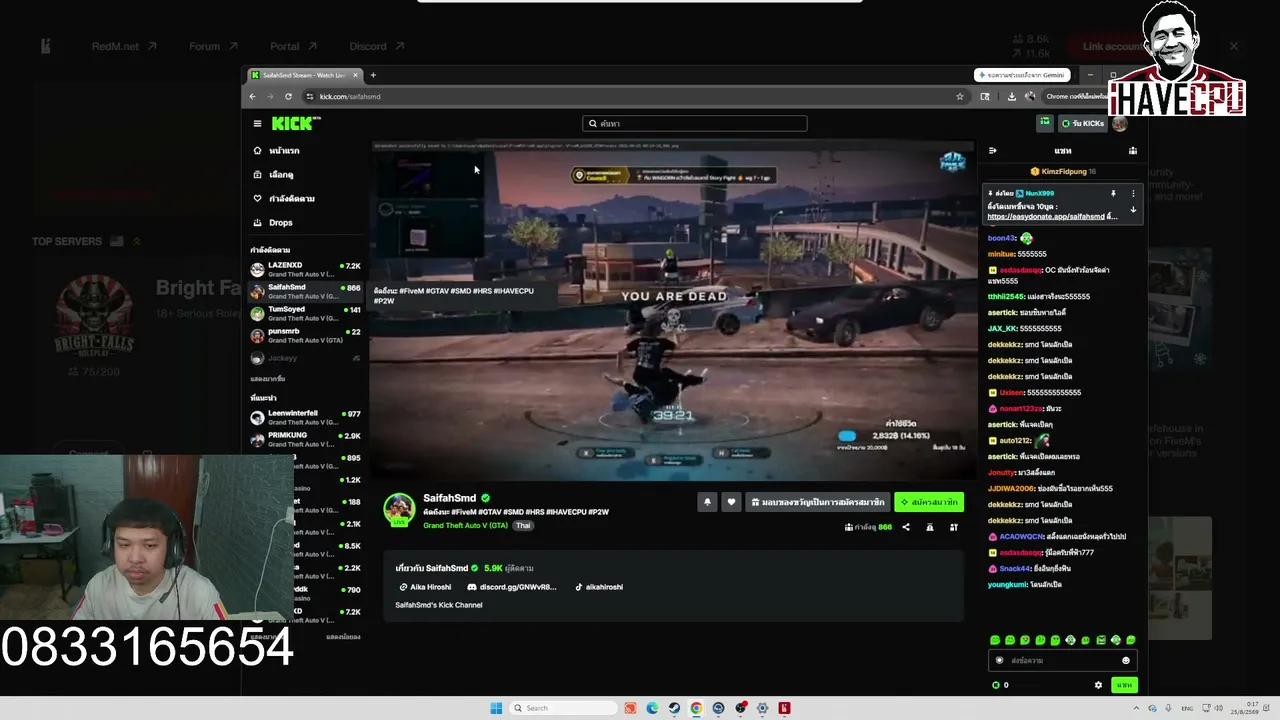Follow SaifahSmd with heart button
Screen dimensions: 1280x720
pyautogui.click(x=731, y=502)
